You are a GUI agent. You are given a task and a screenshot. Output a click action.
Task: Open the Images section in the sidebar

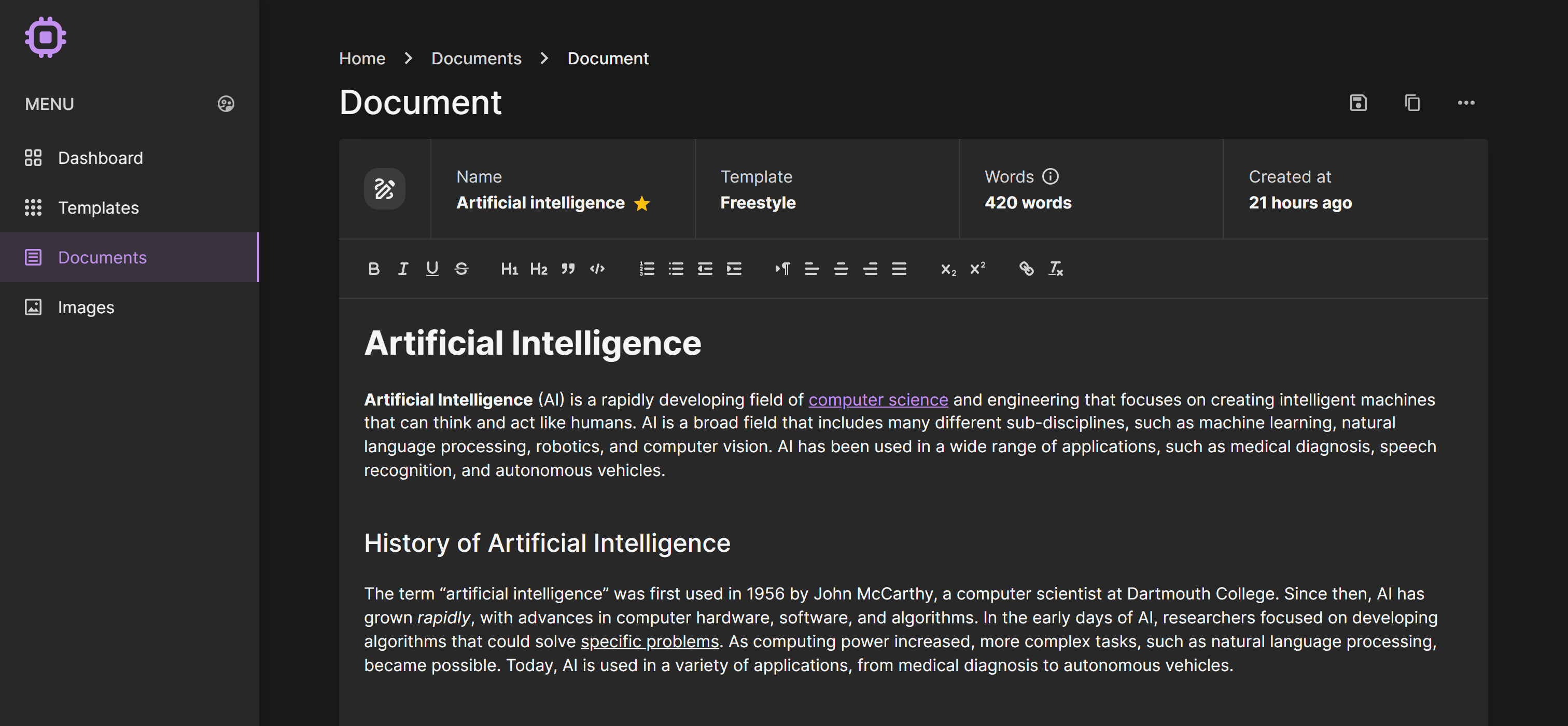[86, 308]
